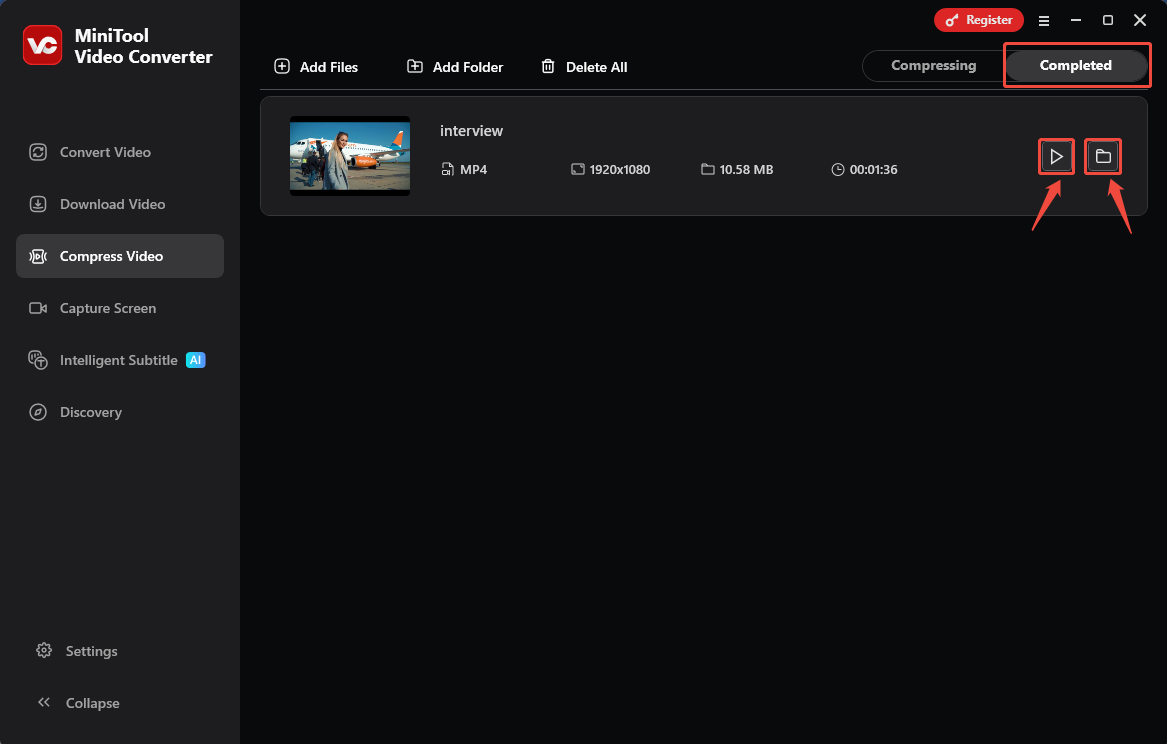Open the Capture Screen feature
The height and width of the screenshot is (744, 1167).
(x=37, y=308)
